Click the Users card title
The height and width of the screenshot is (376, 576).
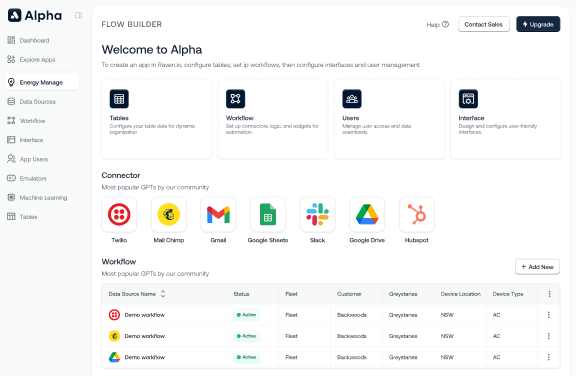pyautogui.click(x=351, y=118)
